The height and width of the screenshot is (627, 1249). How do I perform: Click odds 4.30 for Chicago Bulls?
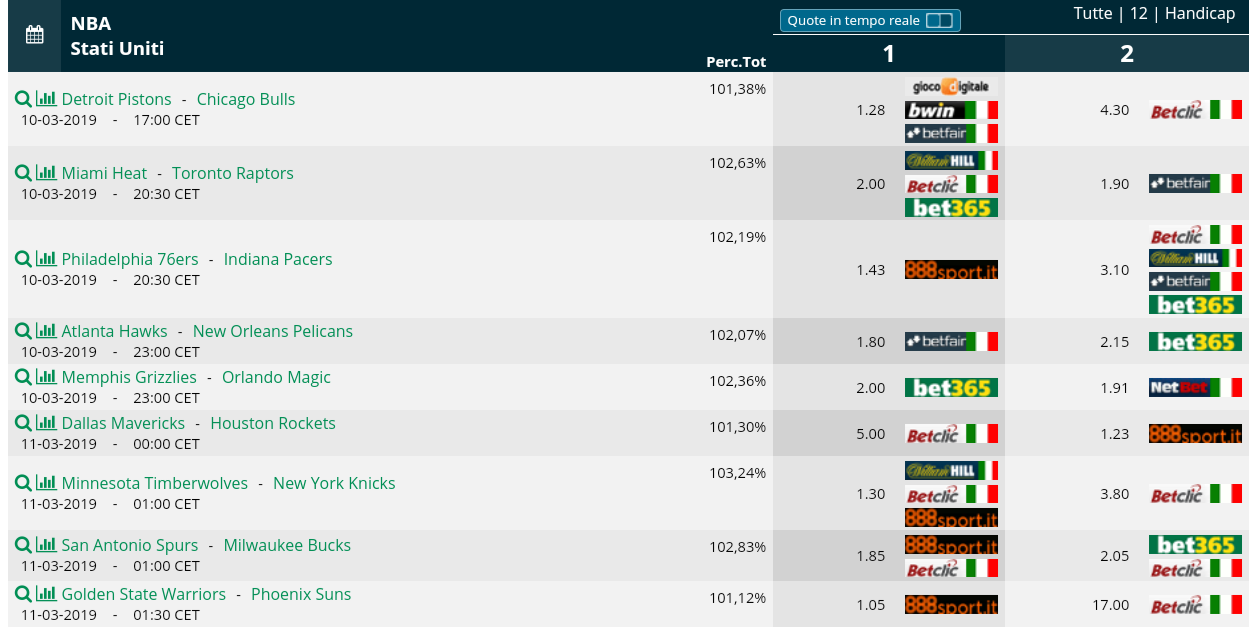(1115, 110)
